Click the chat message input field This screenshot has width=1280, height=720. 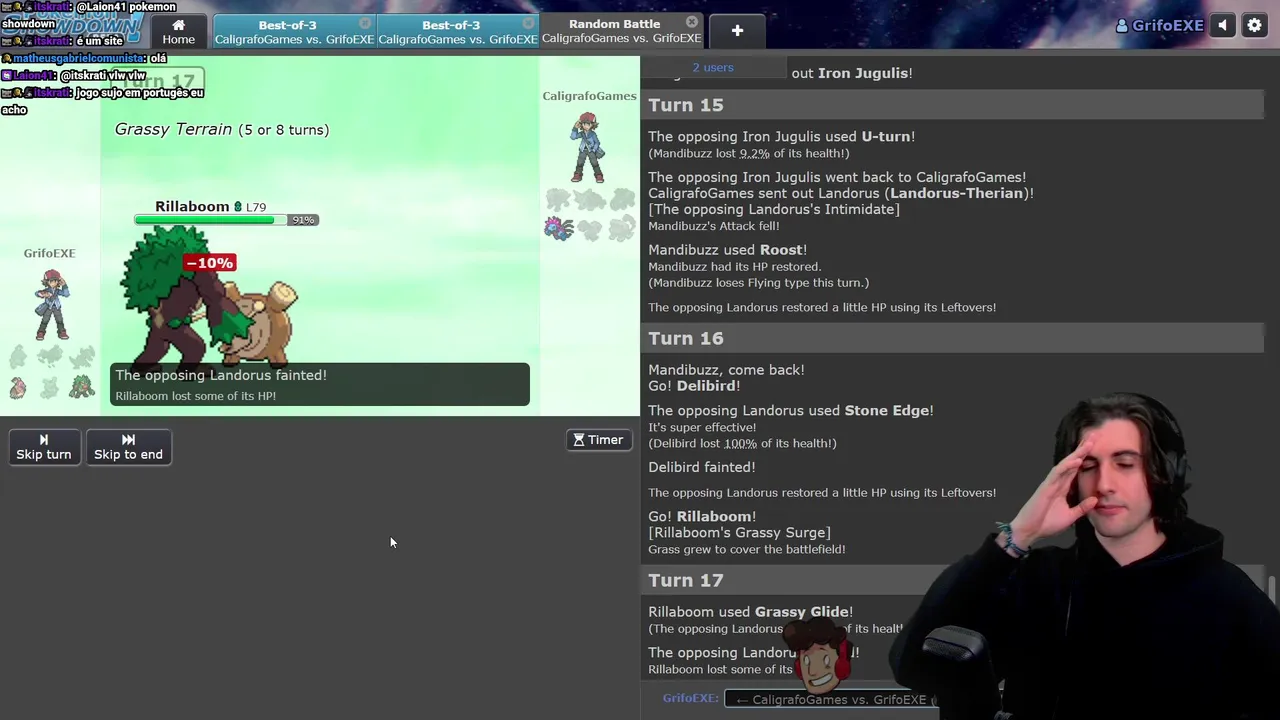830,699
